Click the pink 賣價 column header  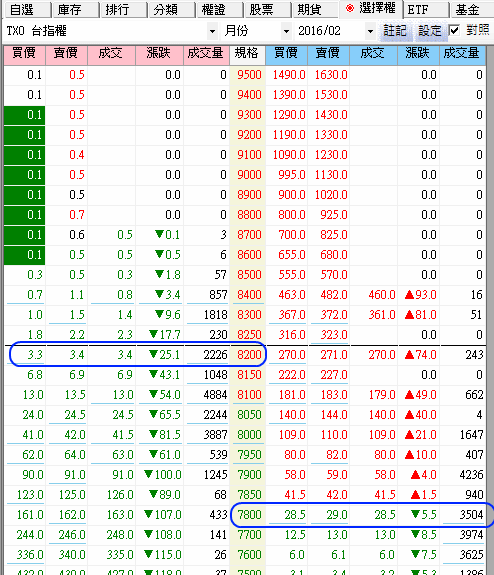[x=66, y=55]
